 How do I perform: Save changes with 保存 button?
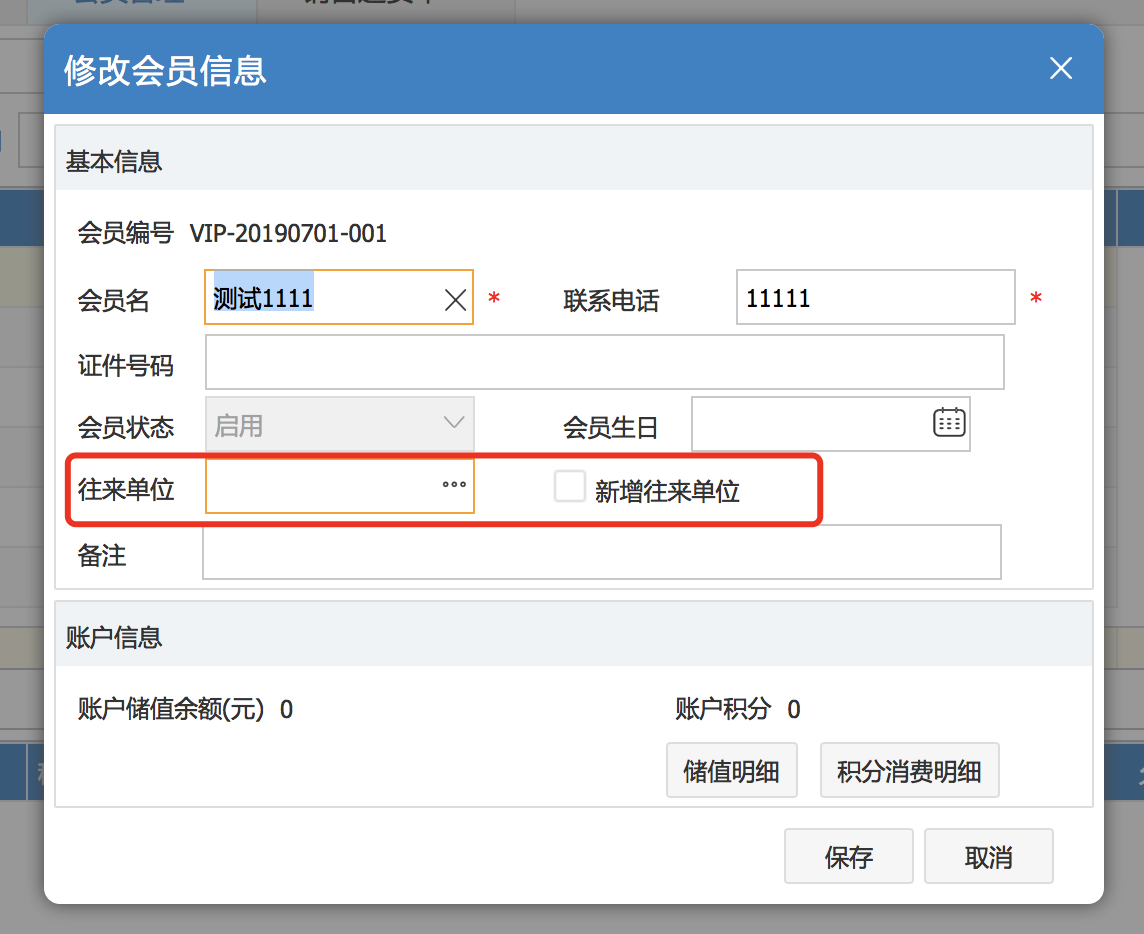pos(849,856)
